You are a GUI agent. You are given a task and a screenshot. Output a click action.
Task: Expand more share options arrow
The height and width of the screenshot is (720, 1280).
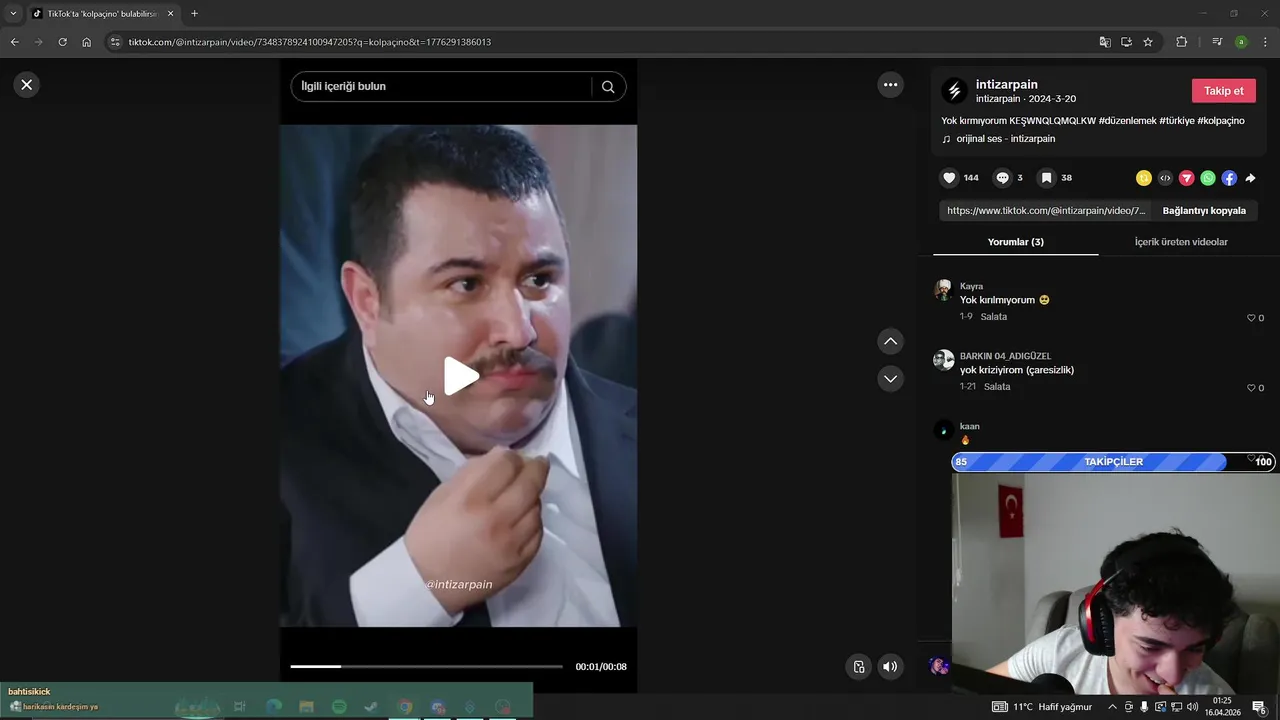coord(1250,178)
